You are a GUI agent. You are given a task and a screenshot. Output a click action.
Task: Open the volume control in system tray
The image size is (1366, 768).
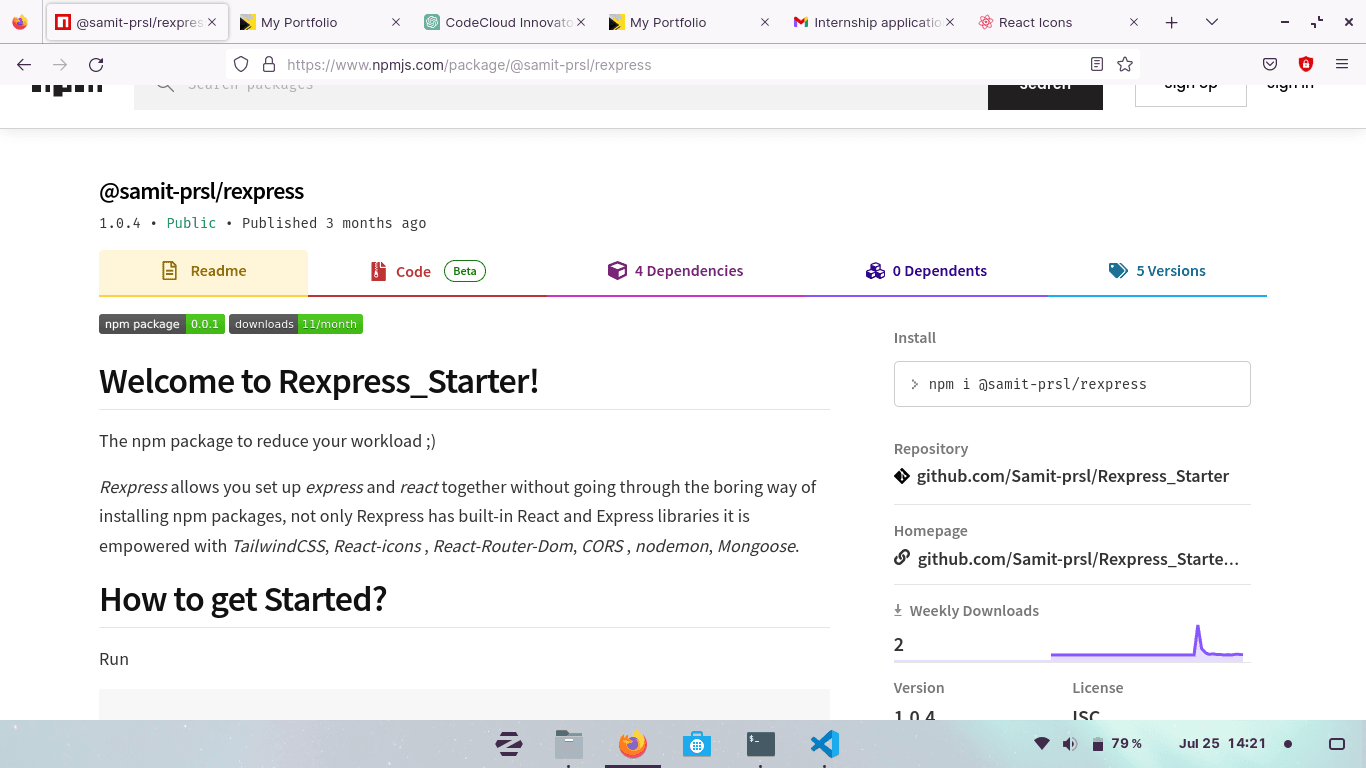coord(1069,744)
